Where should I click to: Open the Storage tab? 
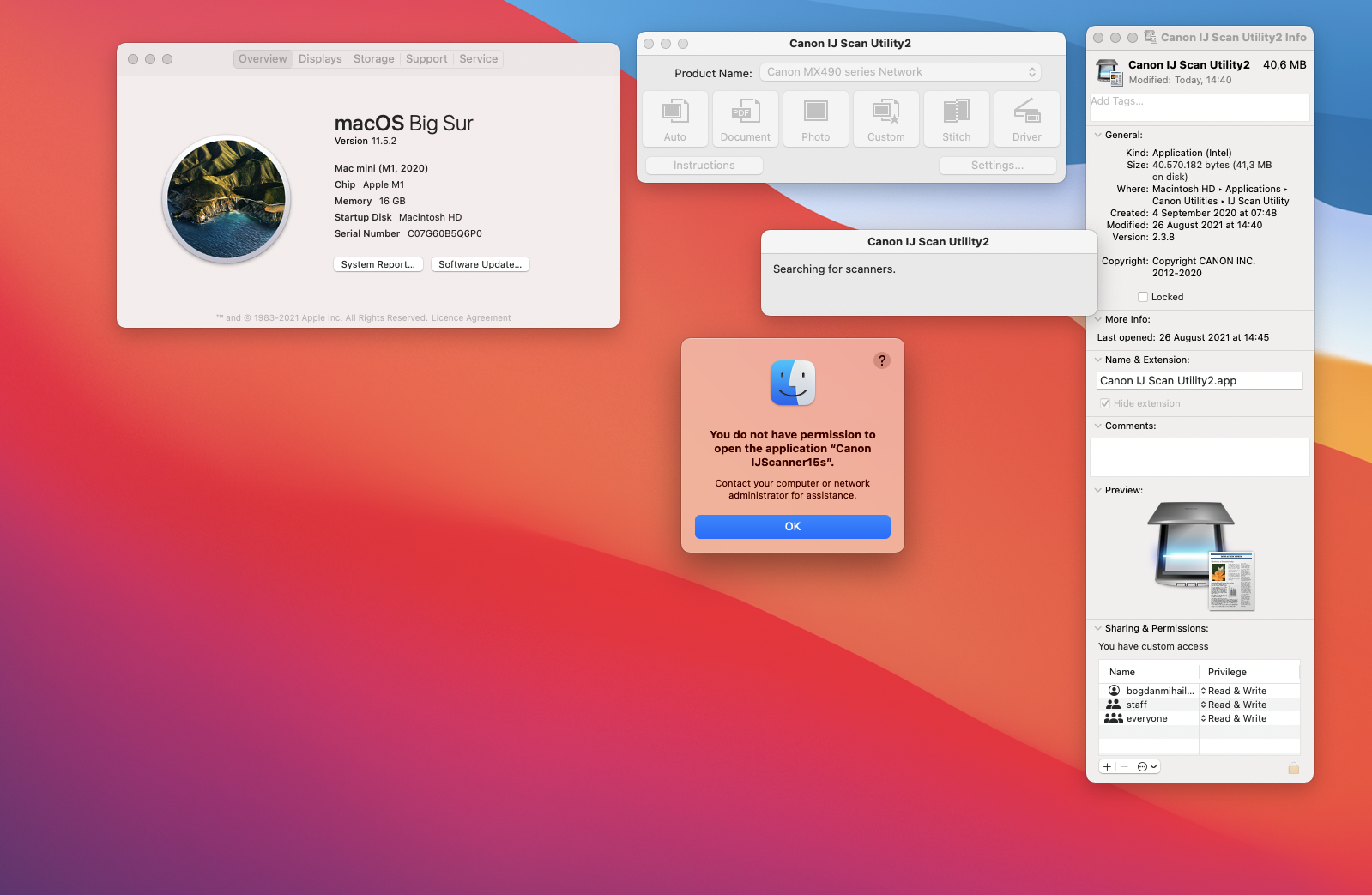(374, 58)
